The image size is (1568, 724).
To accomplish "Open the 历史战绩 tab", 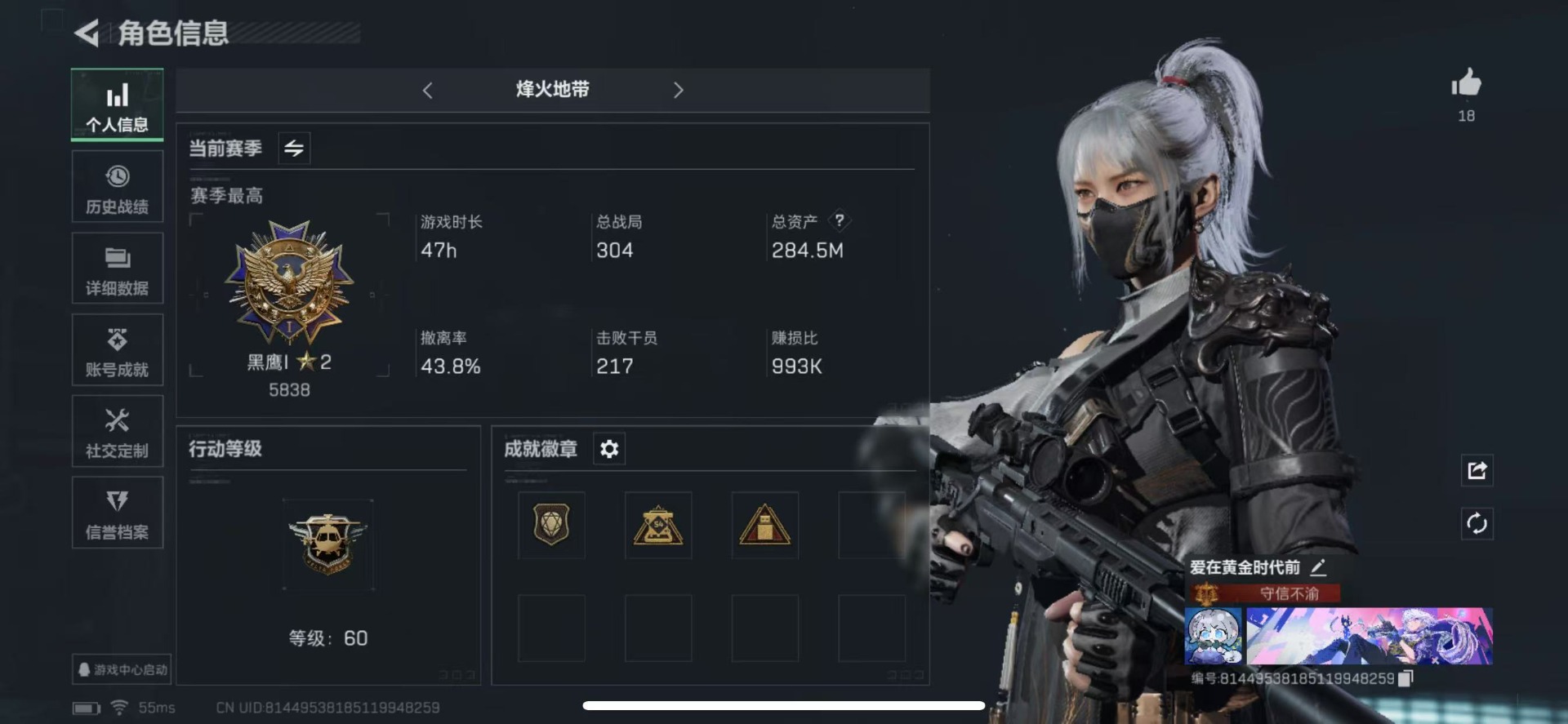I will (x=118, y=187).
